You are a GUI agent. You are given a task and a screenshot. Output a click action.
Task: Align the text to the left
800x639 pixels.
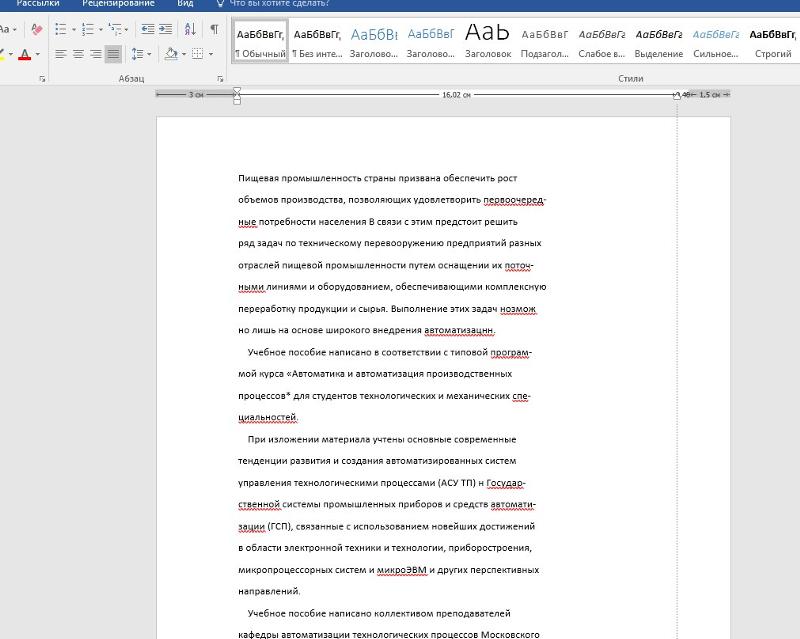(x=60, y=53)
